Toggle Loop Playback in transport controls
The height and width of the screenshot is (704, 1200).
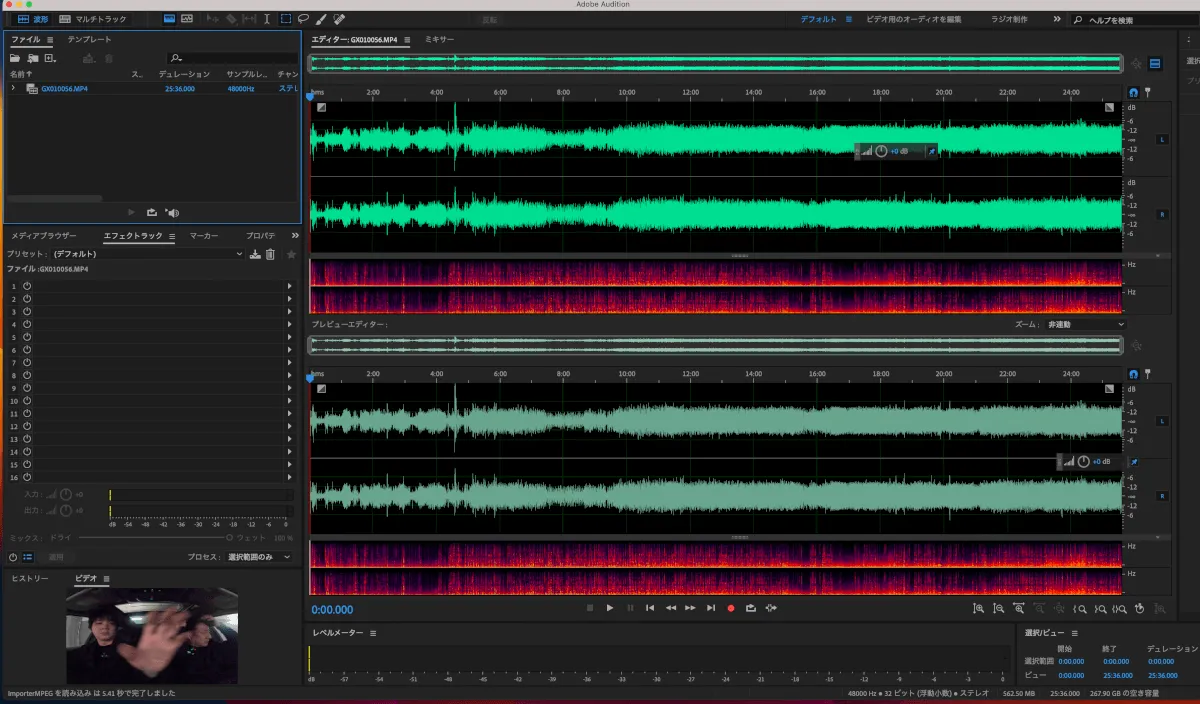point(750,608)
